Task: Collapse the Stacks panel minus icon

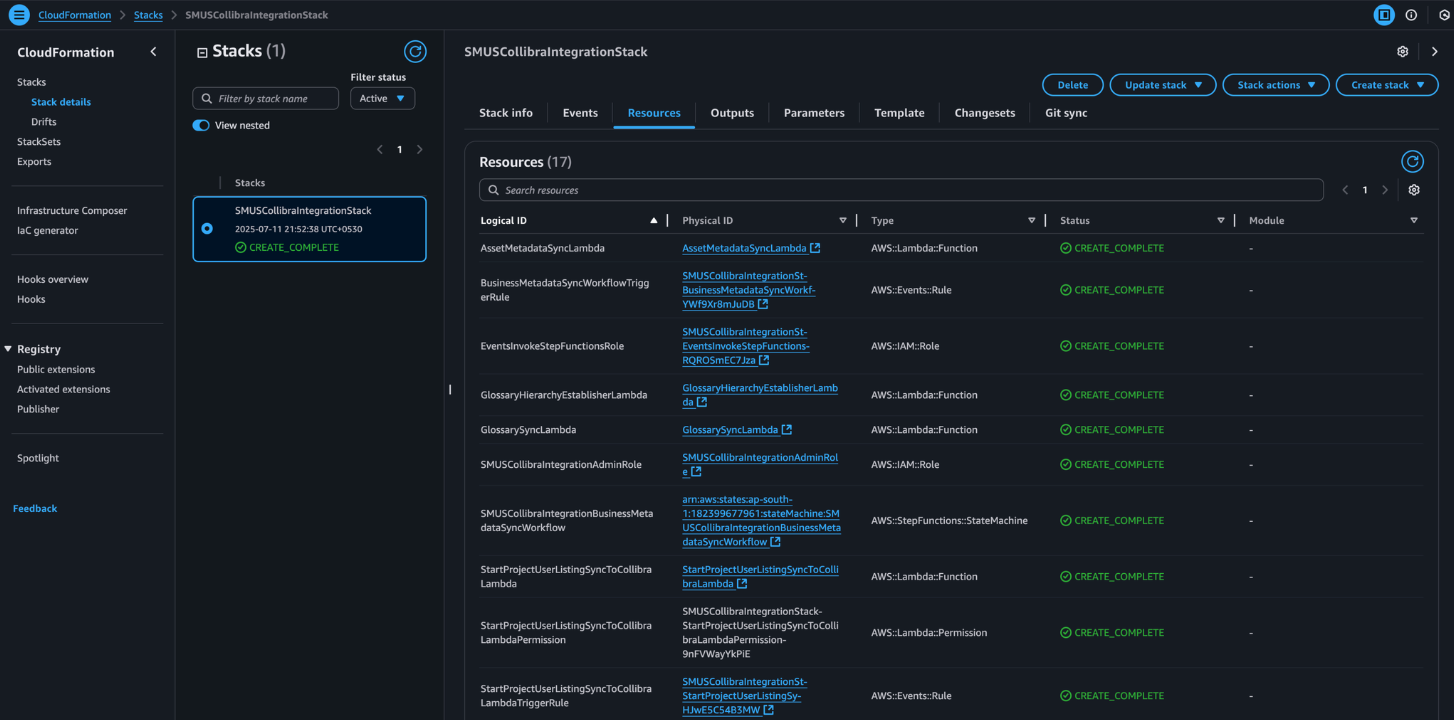Action: pyautogui.click(x=202, y=53)
